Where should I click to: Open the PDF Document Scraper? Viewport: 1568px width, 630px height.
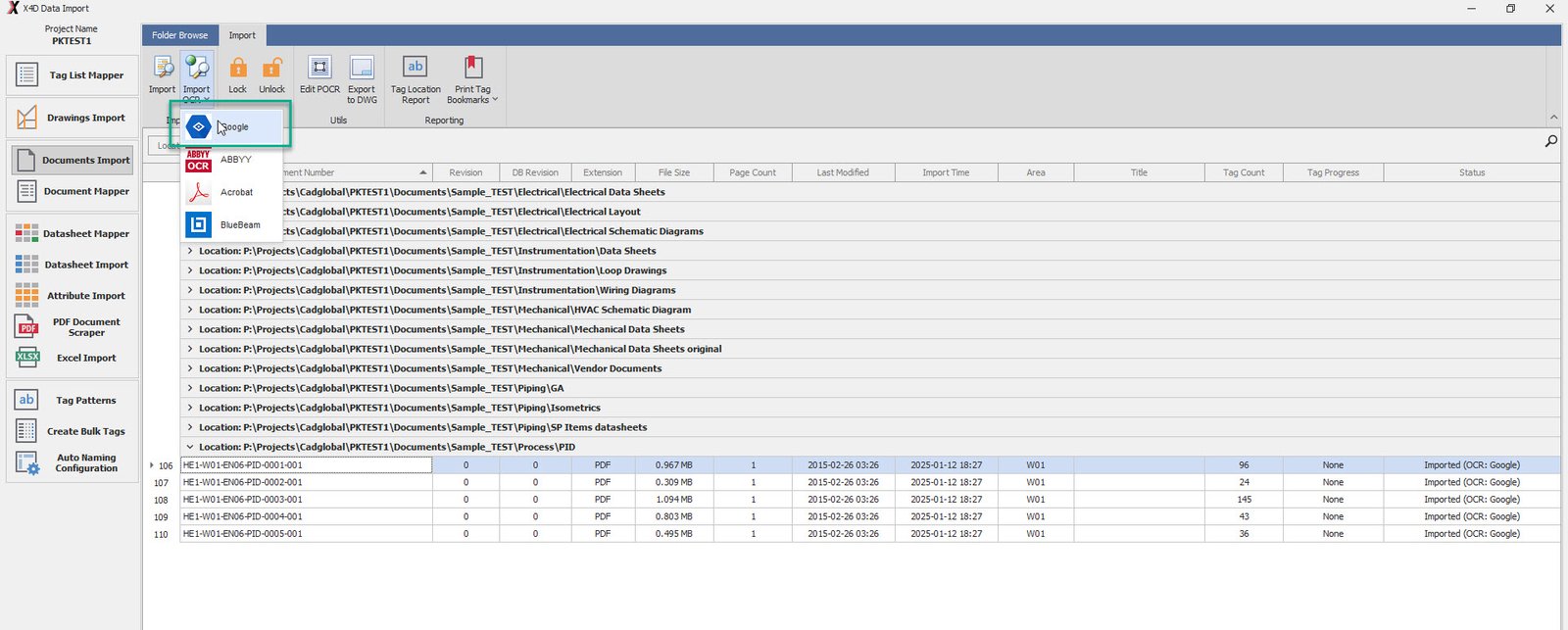pos(73,327)
